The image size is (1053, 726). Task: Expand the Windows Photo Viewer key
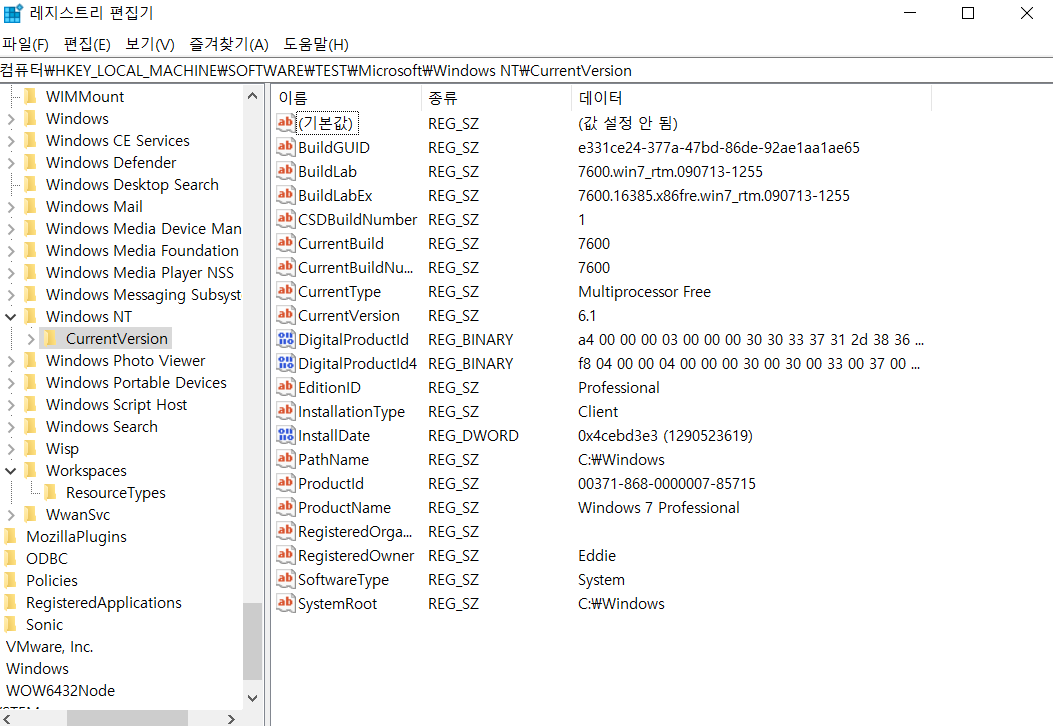(11, 361)
